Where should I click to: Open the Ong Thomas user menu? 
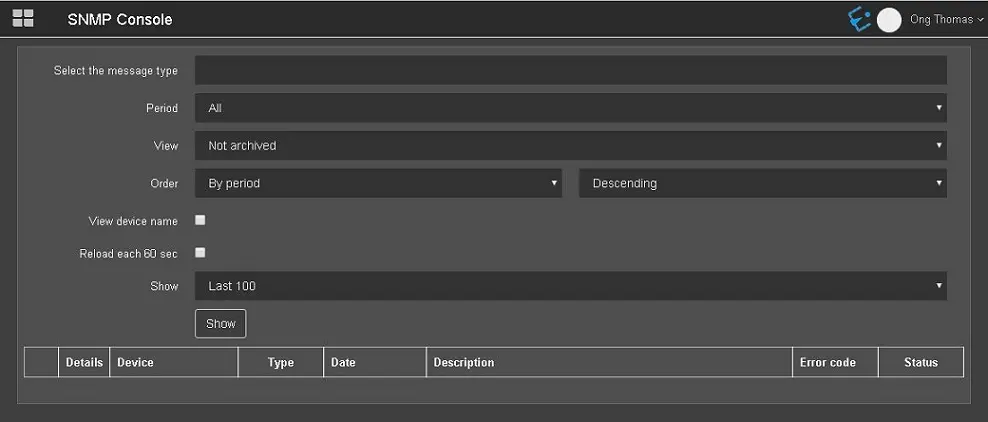click(947, 20)
